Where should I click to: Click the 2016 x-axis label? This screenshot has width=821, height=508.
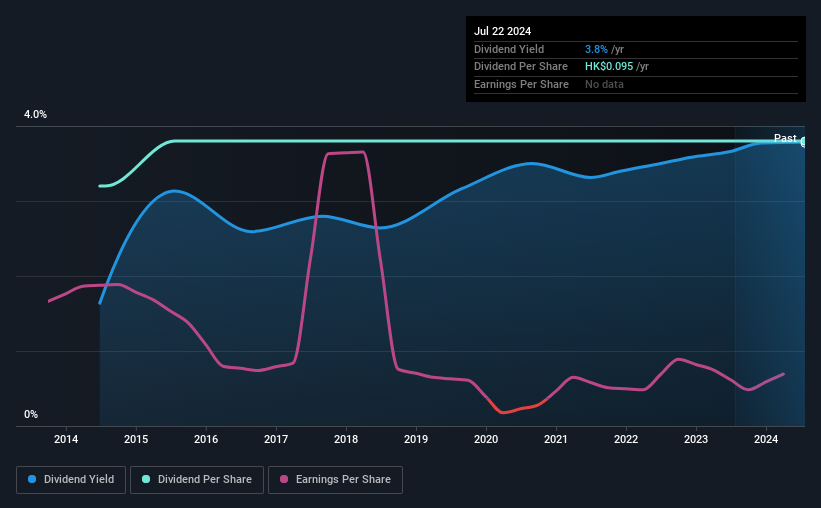206,439
